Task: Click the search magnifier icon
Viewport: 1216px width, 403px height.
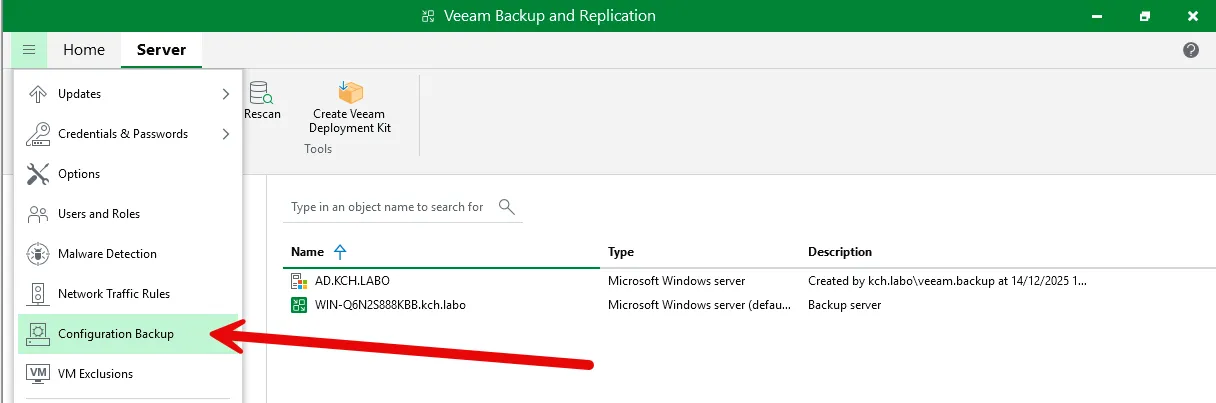Action: coord(506,207)
